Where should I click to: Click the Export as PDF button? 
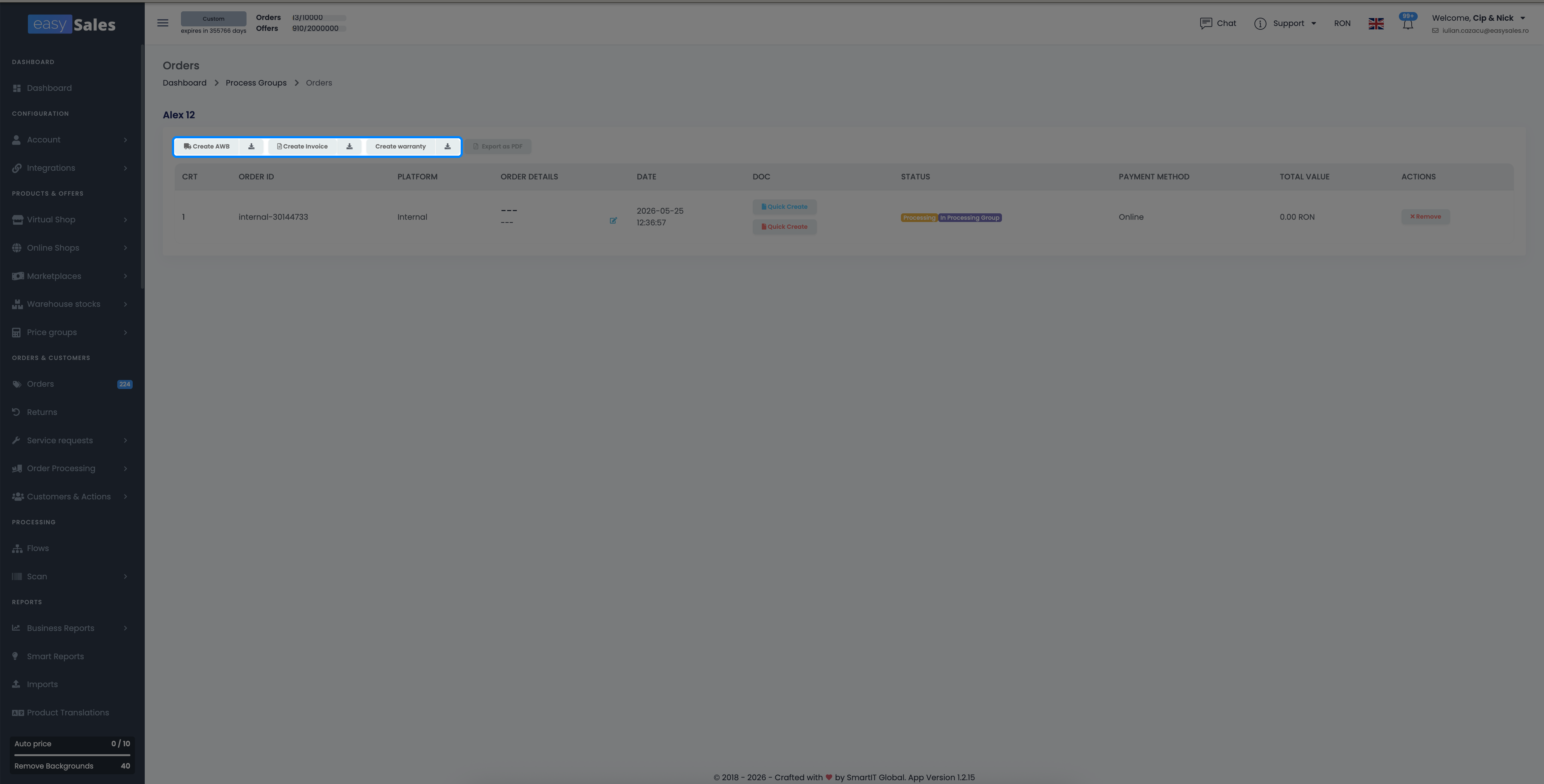[x=498, y=146]
